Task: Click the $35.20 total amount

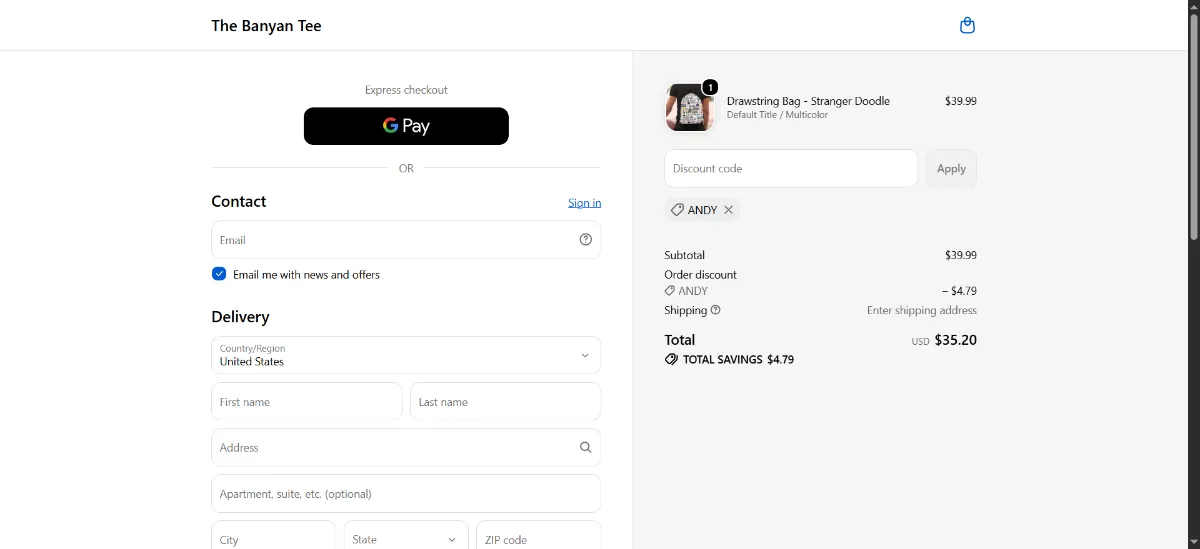Action: 956,340
